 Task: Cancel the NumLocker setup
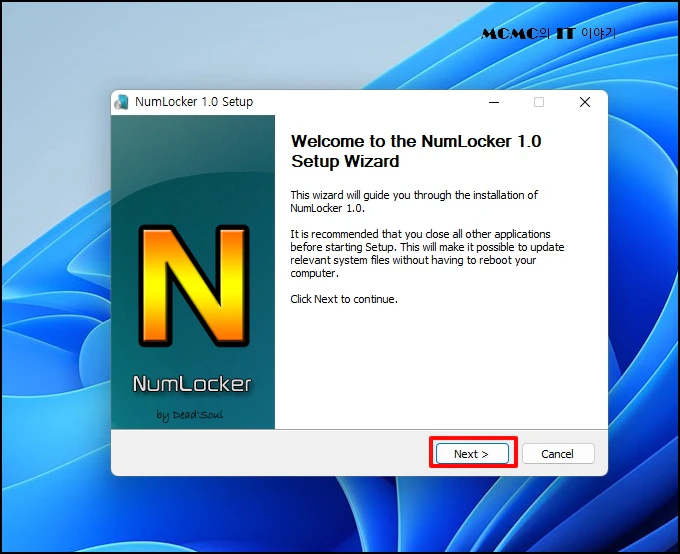point(558,454)
